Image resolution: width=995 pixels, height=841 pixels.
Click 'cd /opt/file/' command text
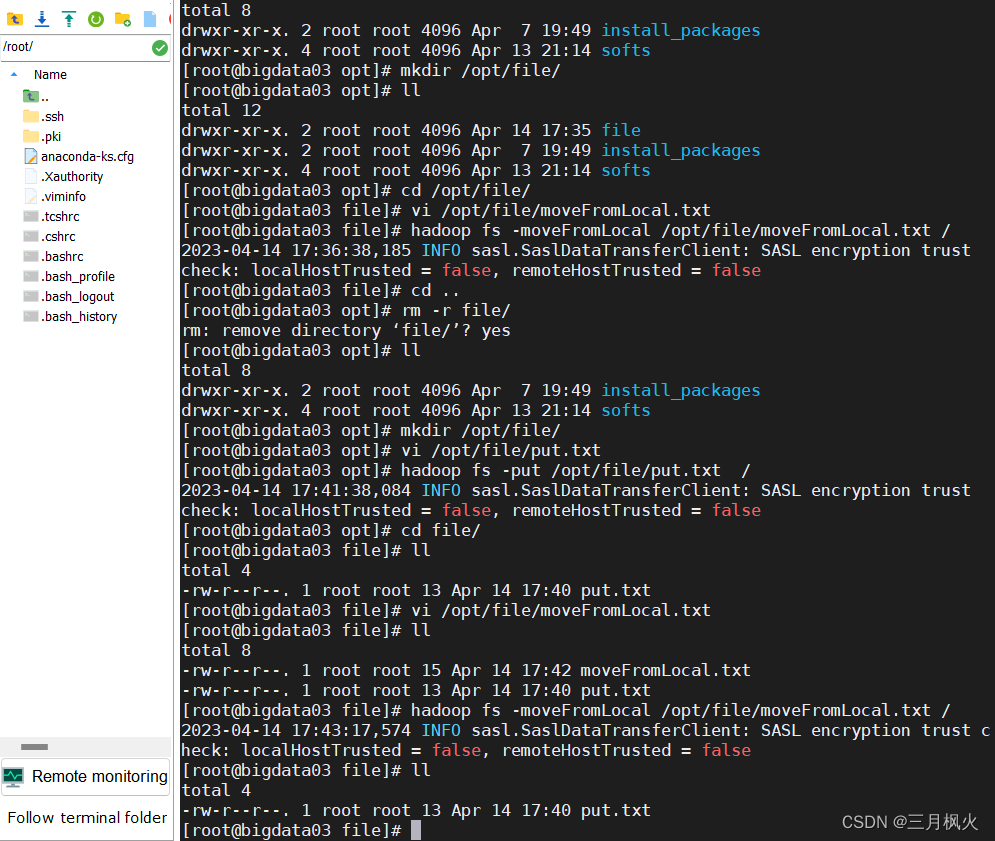tap(465, 190)
